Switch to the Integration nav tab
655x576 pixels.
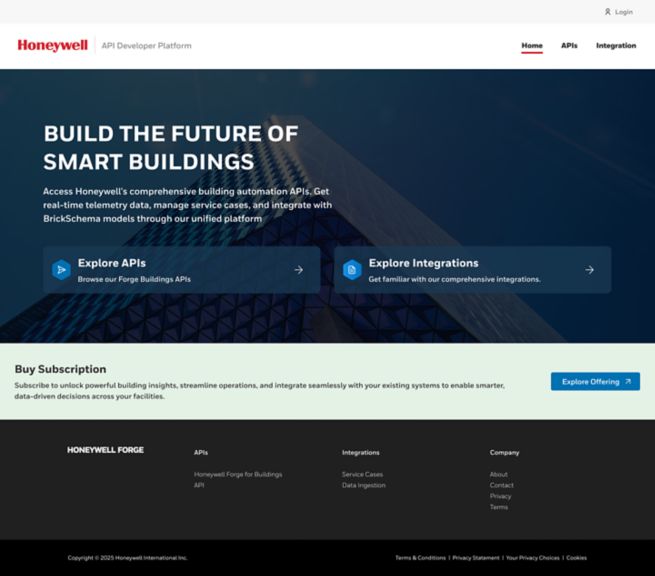click(616, 46)
